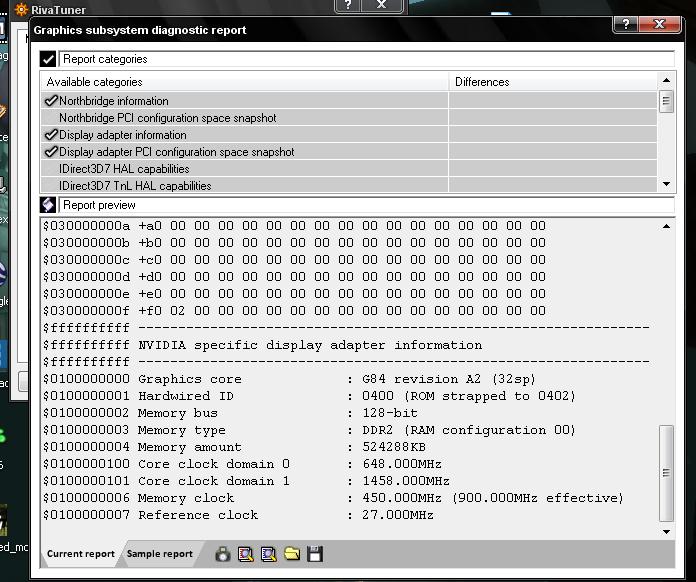Screen dimensions: 696x582
Task: Close the Graphics subsystem diagnostic report dialog
Action: 660,24
